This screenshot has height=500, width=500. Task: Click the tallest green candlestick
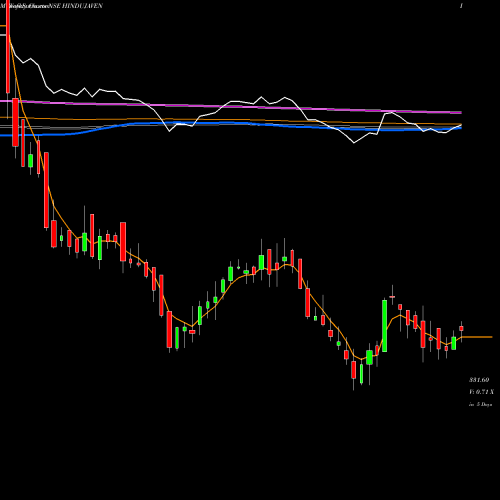click(x=385, y=326)
